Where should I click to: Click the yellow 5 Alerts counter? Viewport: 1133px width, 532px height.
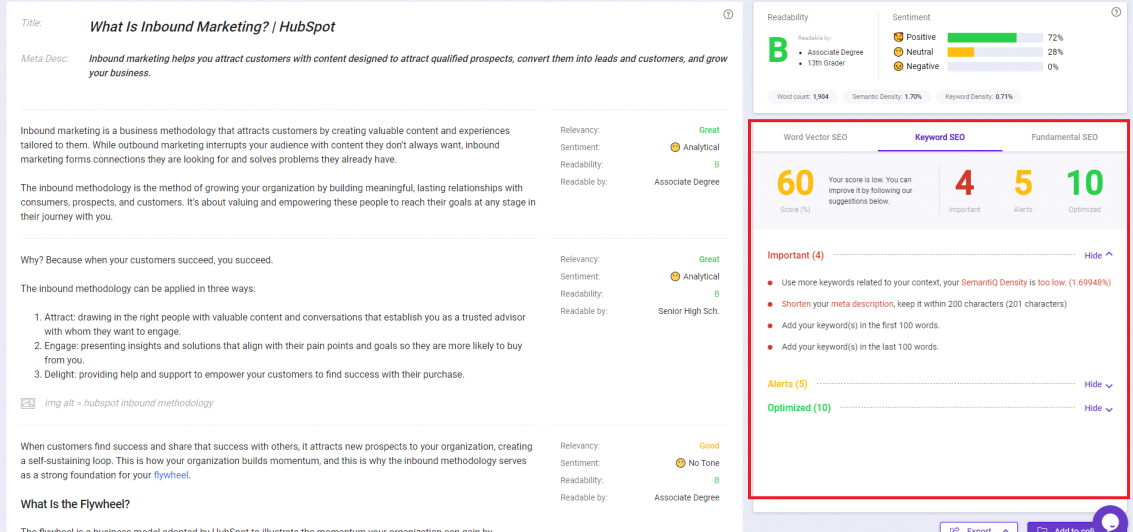coord(1023,184)
